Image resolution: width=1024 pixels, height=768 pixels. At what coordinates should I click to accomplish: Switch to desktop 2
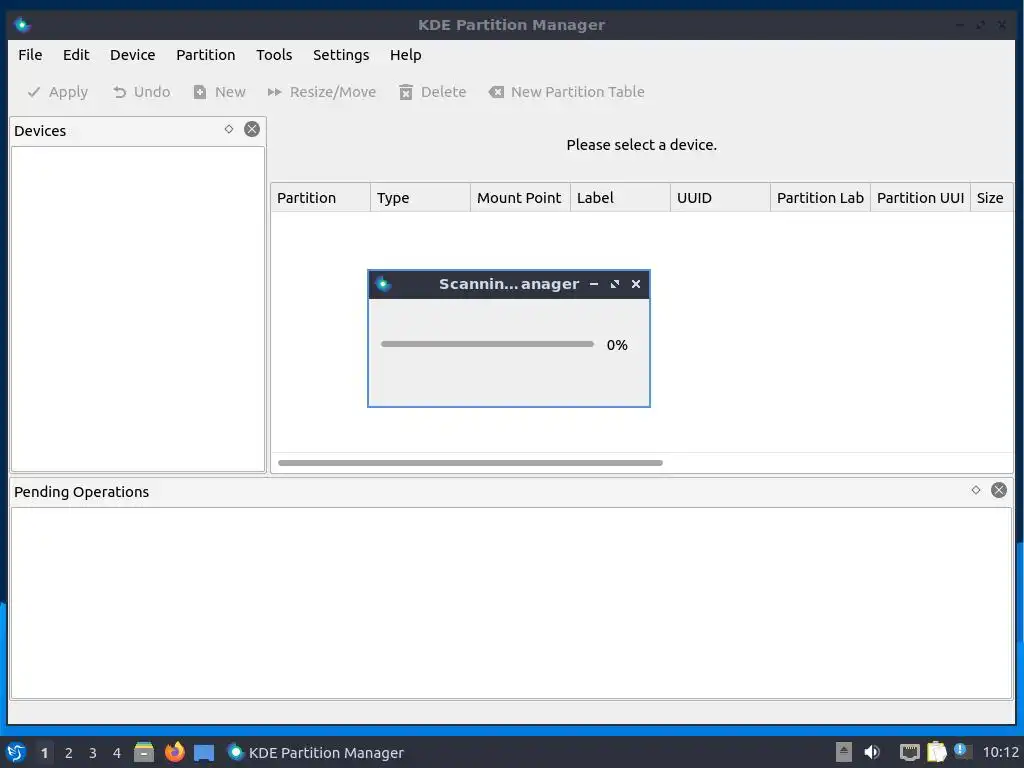[69, 753]
